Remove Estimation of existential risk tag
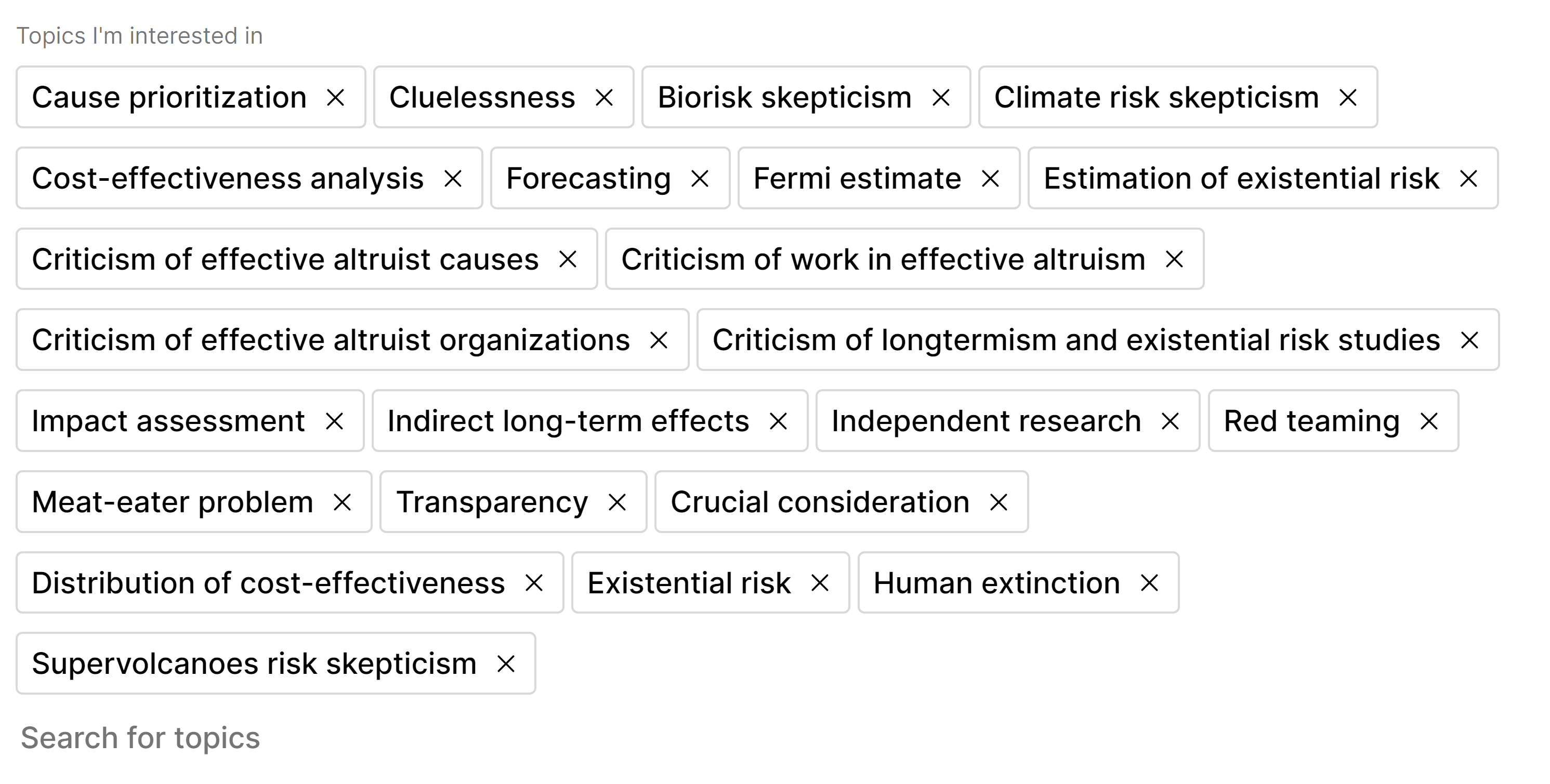Viewport: 1550px width, 784px height. [x=1469, y=179]
